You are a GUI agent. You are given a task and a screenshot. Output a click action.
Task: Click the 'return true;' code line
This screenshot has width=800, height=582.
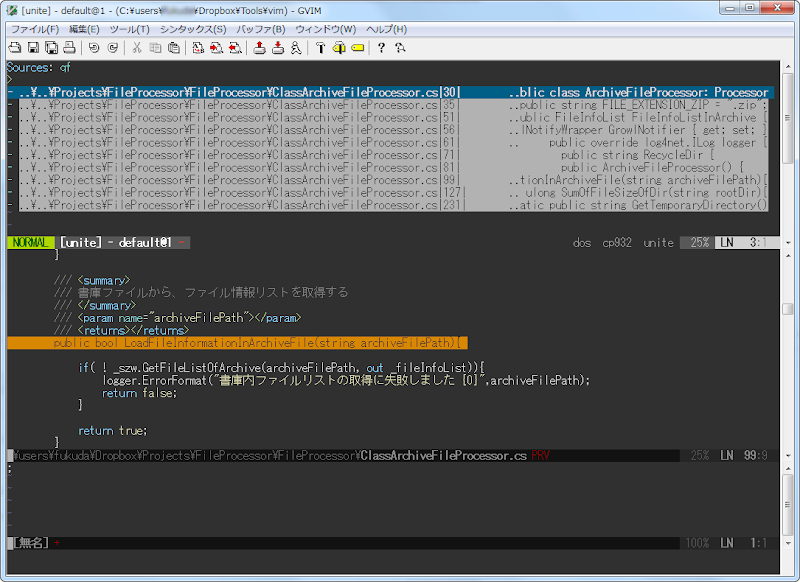113,431
